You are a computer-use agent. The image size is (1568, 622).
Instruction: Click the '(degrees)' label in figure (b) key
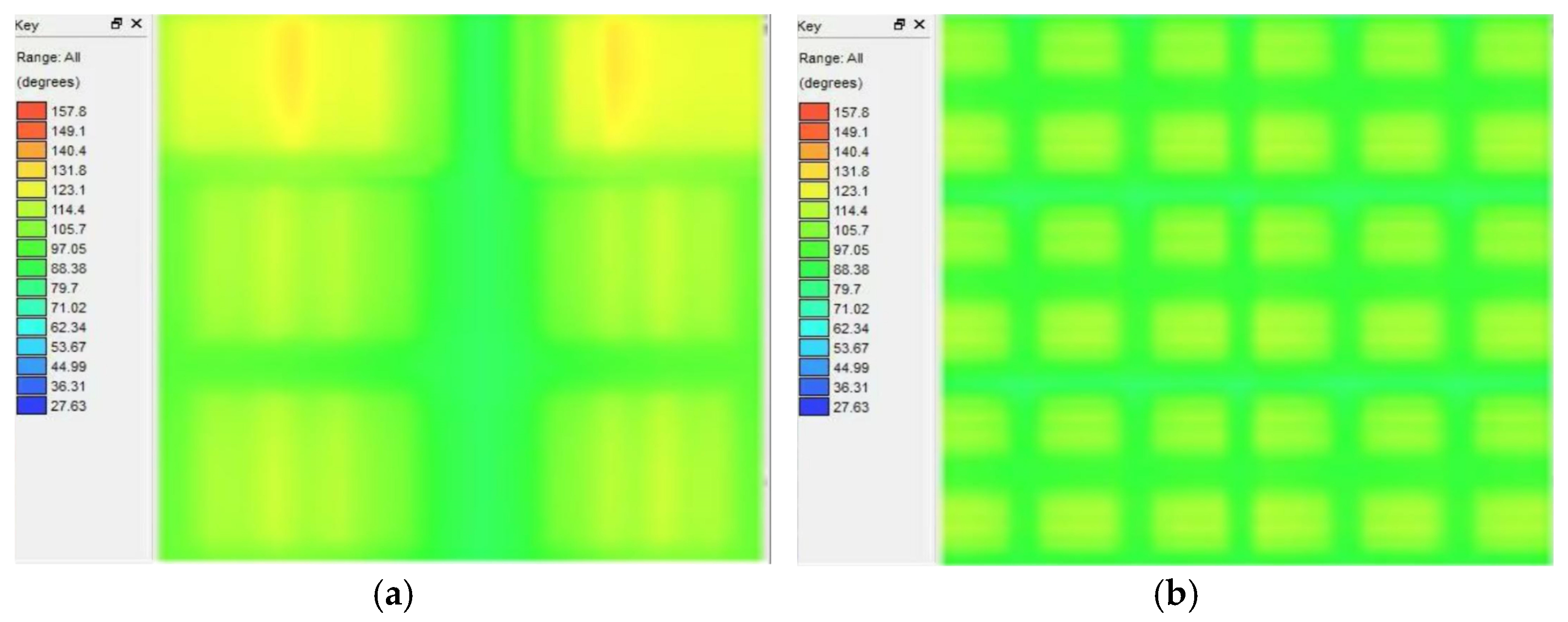point(831,83)
